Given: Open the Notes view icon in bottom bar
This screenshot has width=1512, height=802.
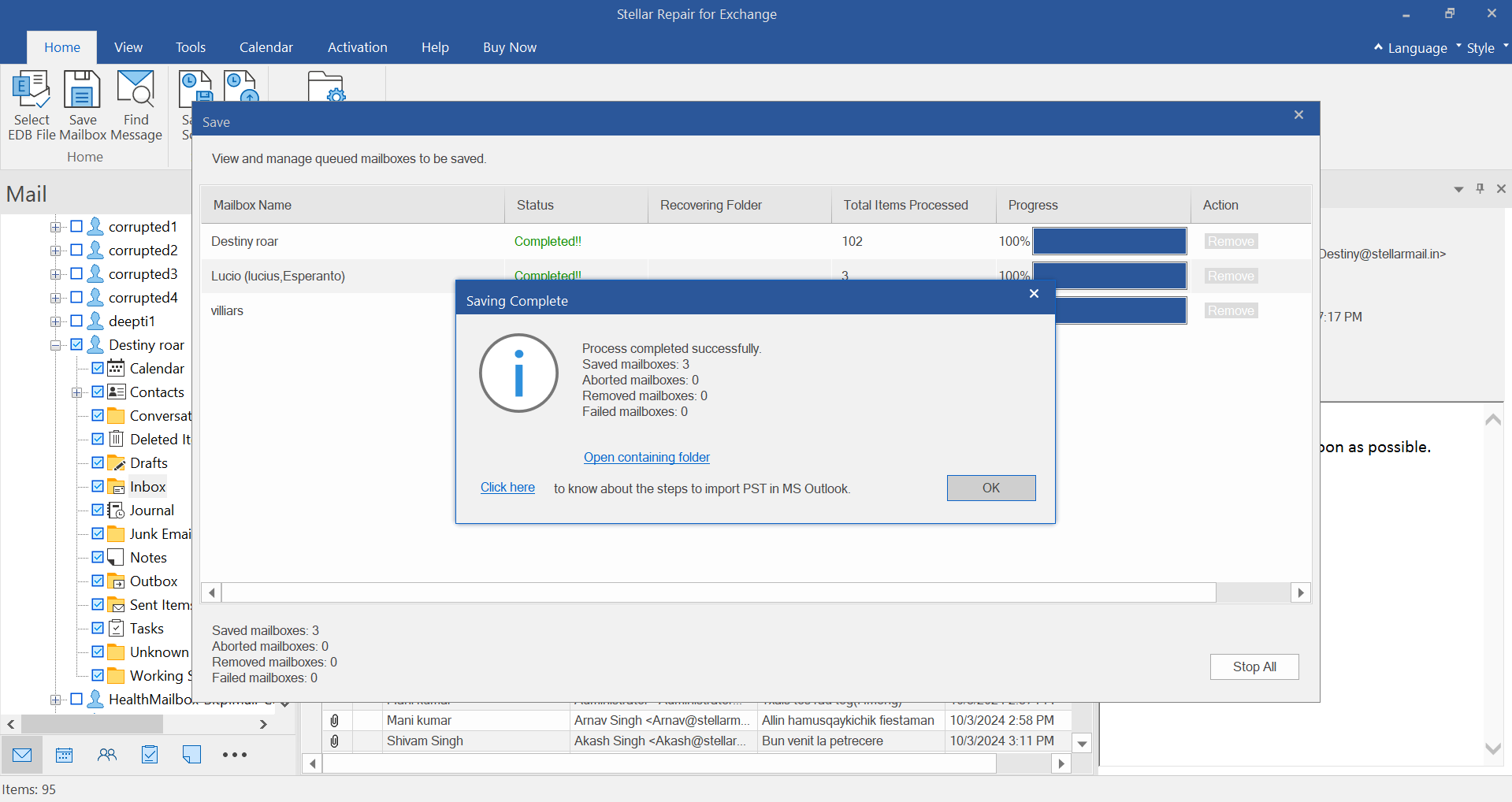Looking at the screenshot, I should pyautogui.click(x=191, y=755).
